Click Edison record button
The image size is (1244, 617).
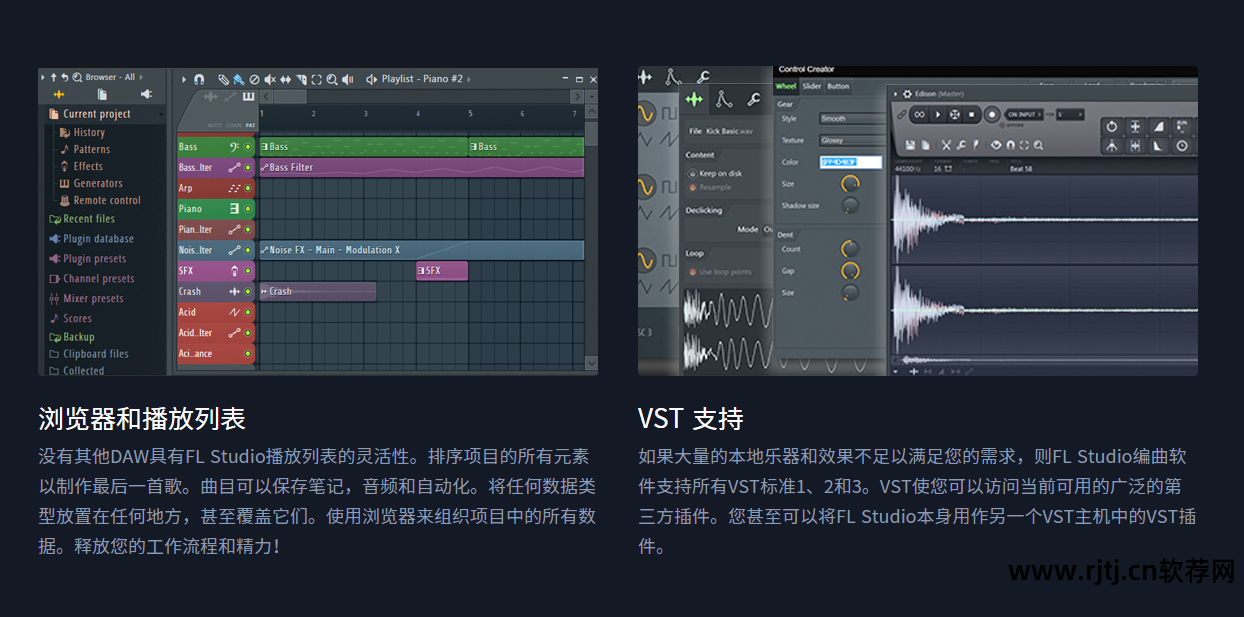(x=992, y=114)
